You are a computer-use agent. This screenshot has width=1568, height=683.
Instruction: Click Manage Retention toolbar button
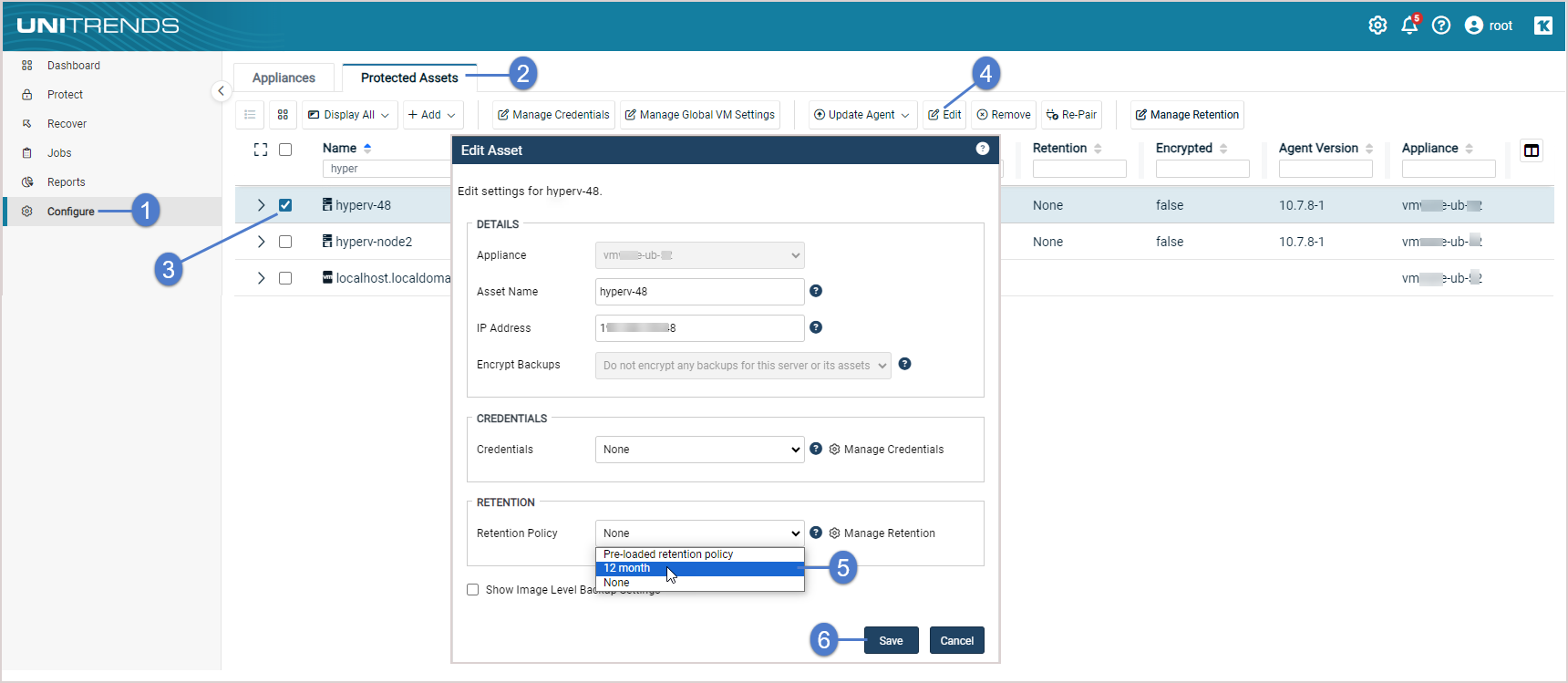click(x=1187, y=115)
